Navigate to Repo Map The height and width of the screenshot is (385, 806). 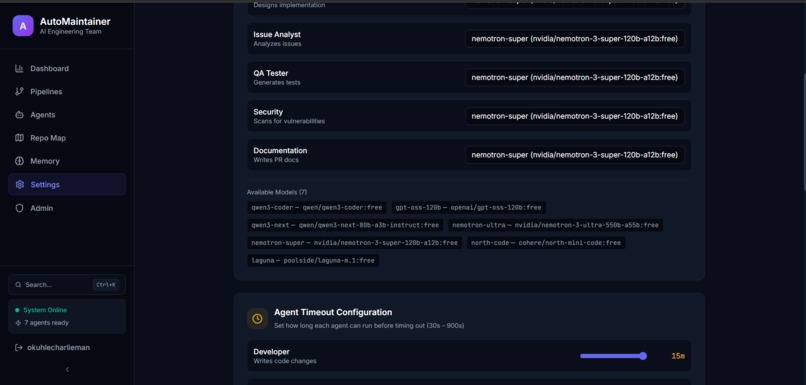click(67, 138)
